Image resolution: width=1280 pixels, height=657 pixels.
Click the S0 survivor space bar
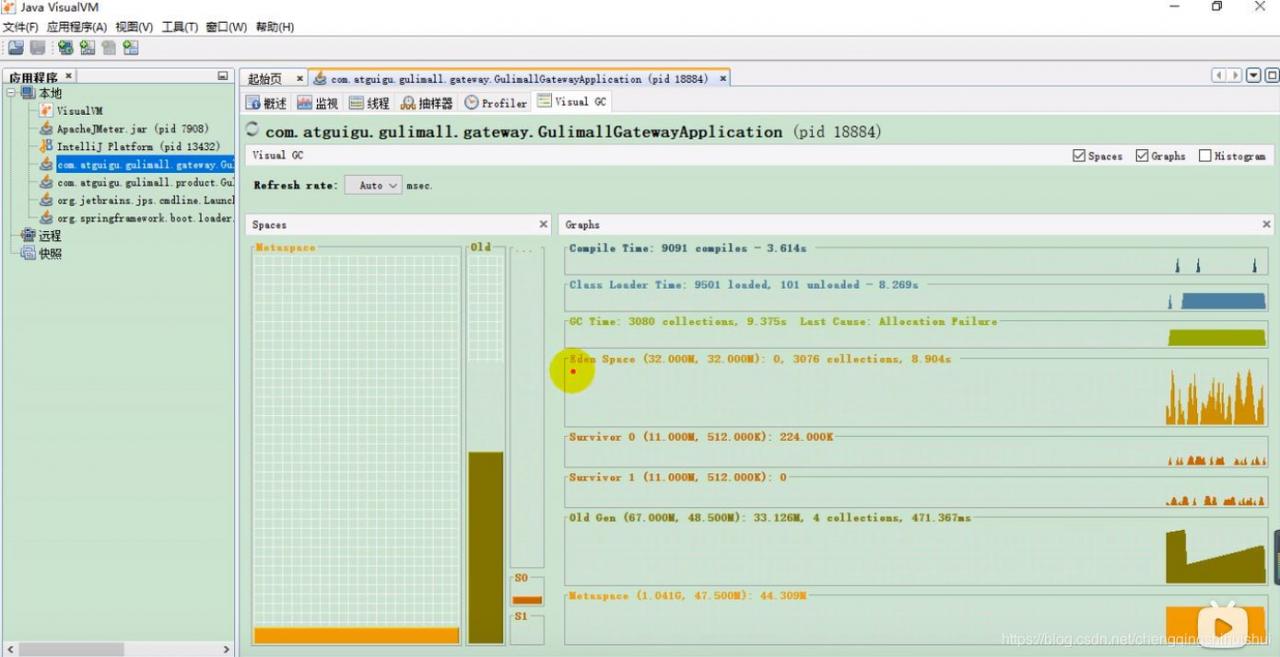coord(527,600)
